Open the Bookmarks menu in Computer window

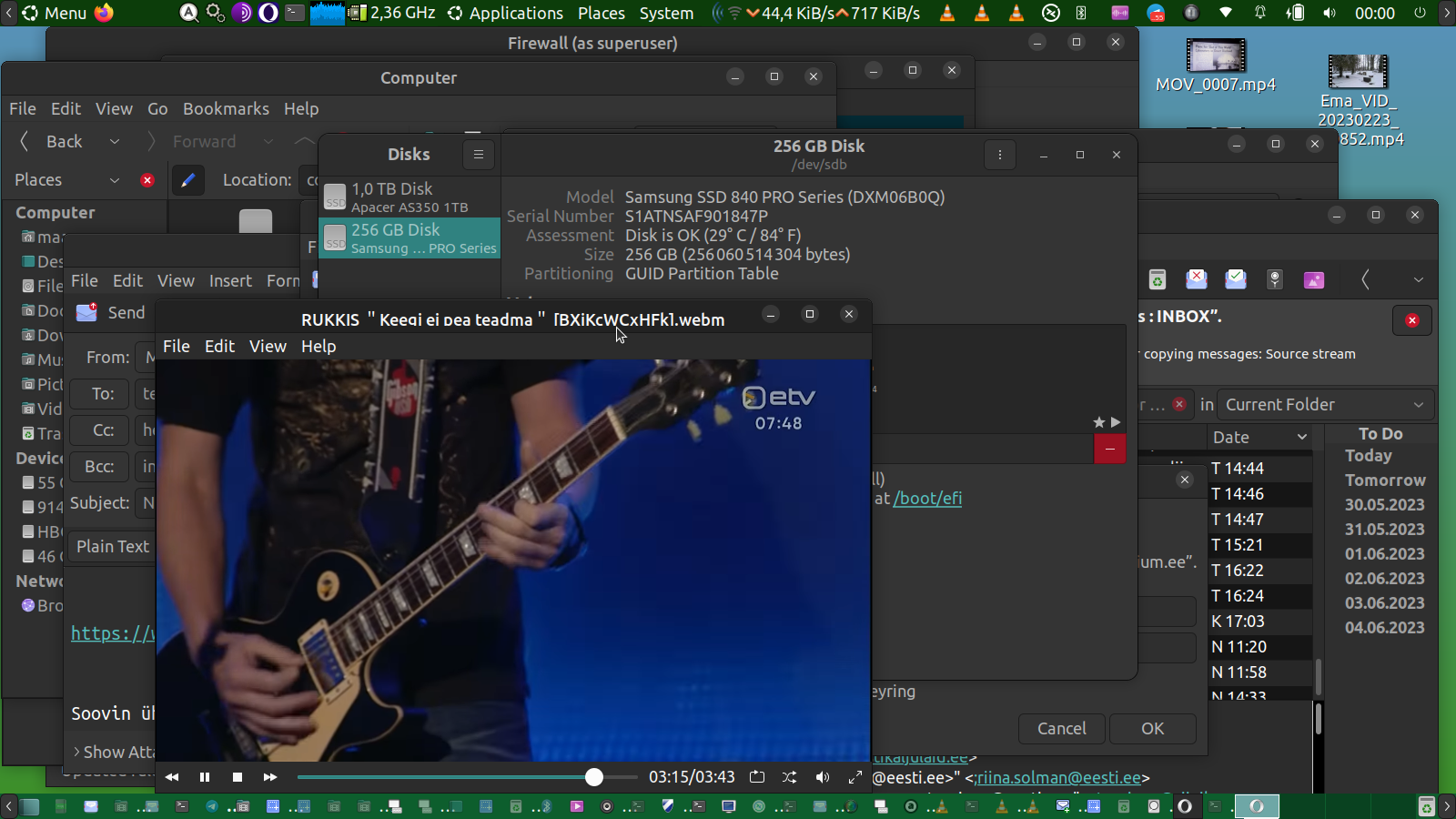point(226,109)
